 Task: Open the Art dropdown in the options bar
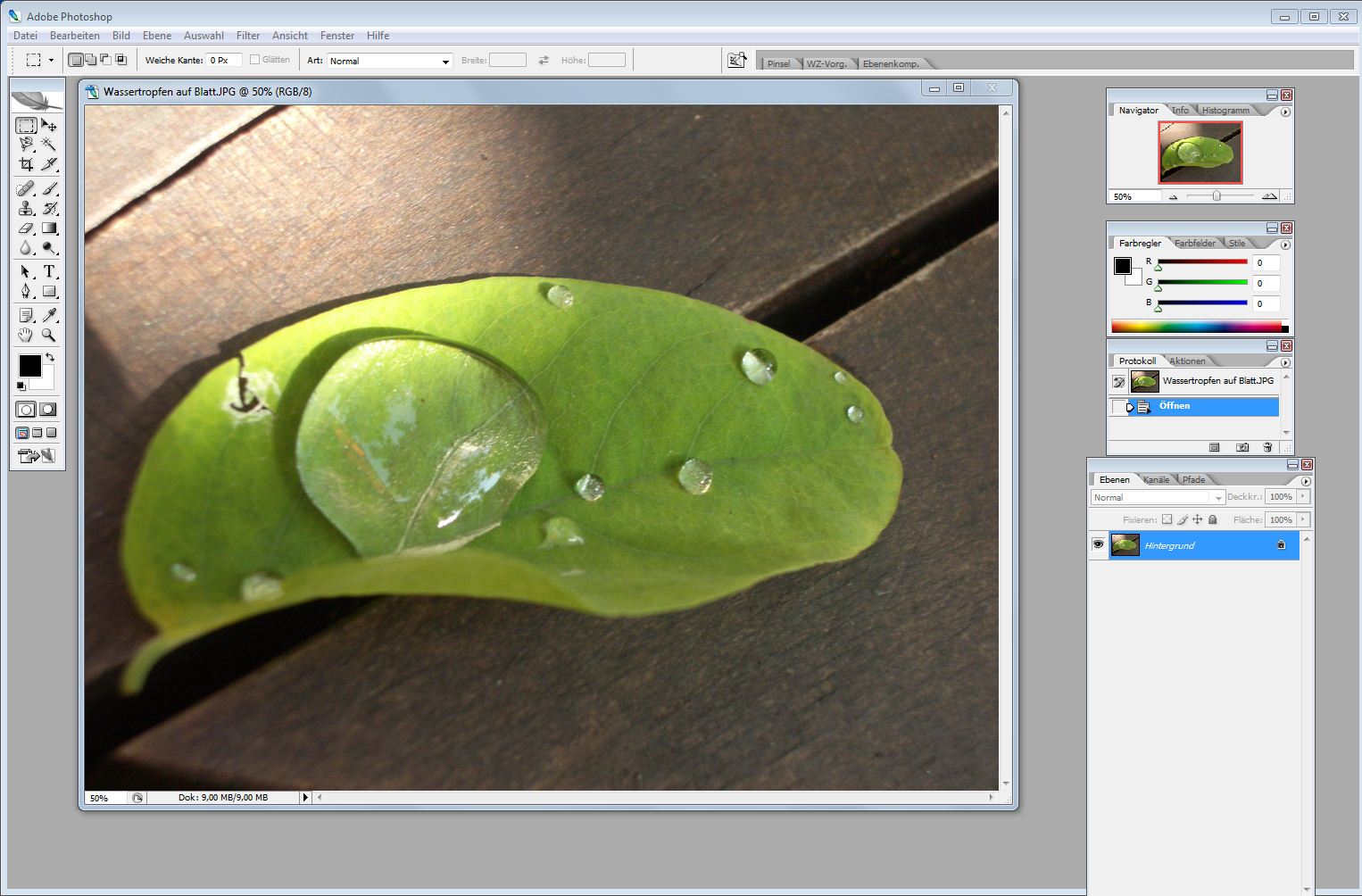pyautogui.click(x=446, y=61)
